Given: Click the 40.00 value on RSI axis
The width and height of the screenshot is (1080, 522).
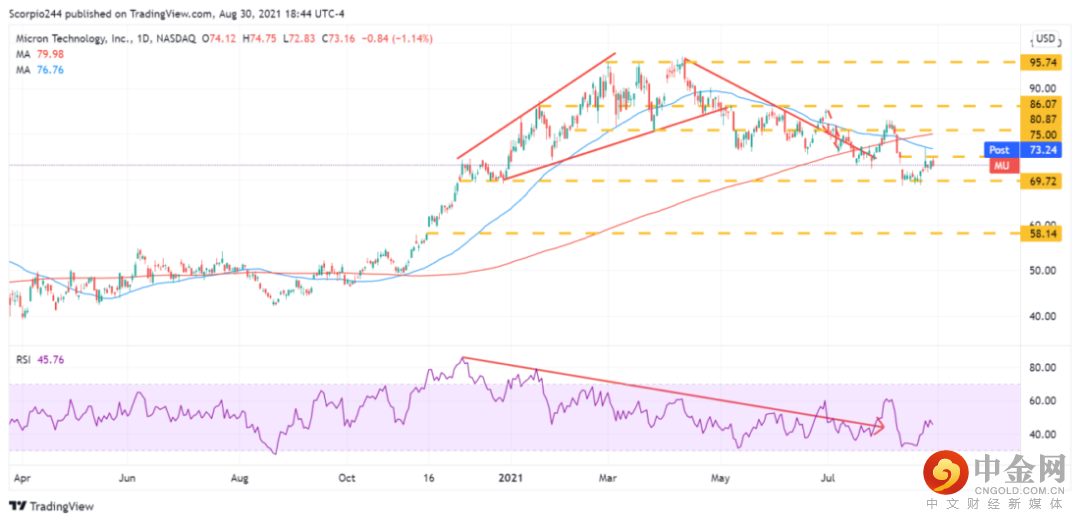Looking at the screenshot, I should tap(1042, 434).
